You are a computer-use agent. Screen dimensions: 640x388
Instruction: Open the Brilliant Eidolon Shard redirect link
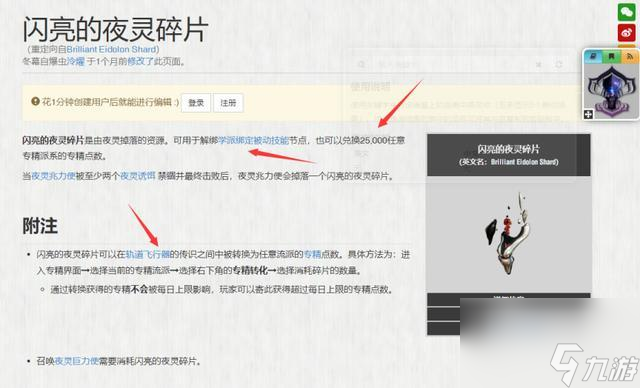(x=111, y=49)
